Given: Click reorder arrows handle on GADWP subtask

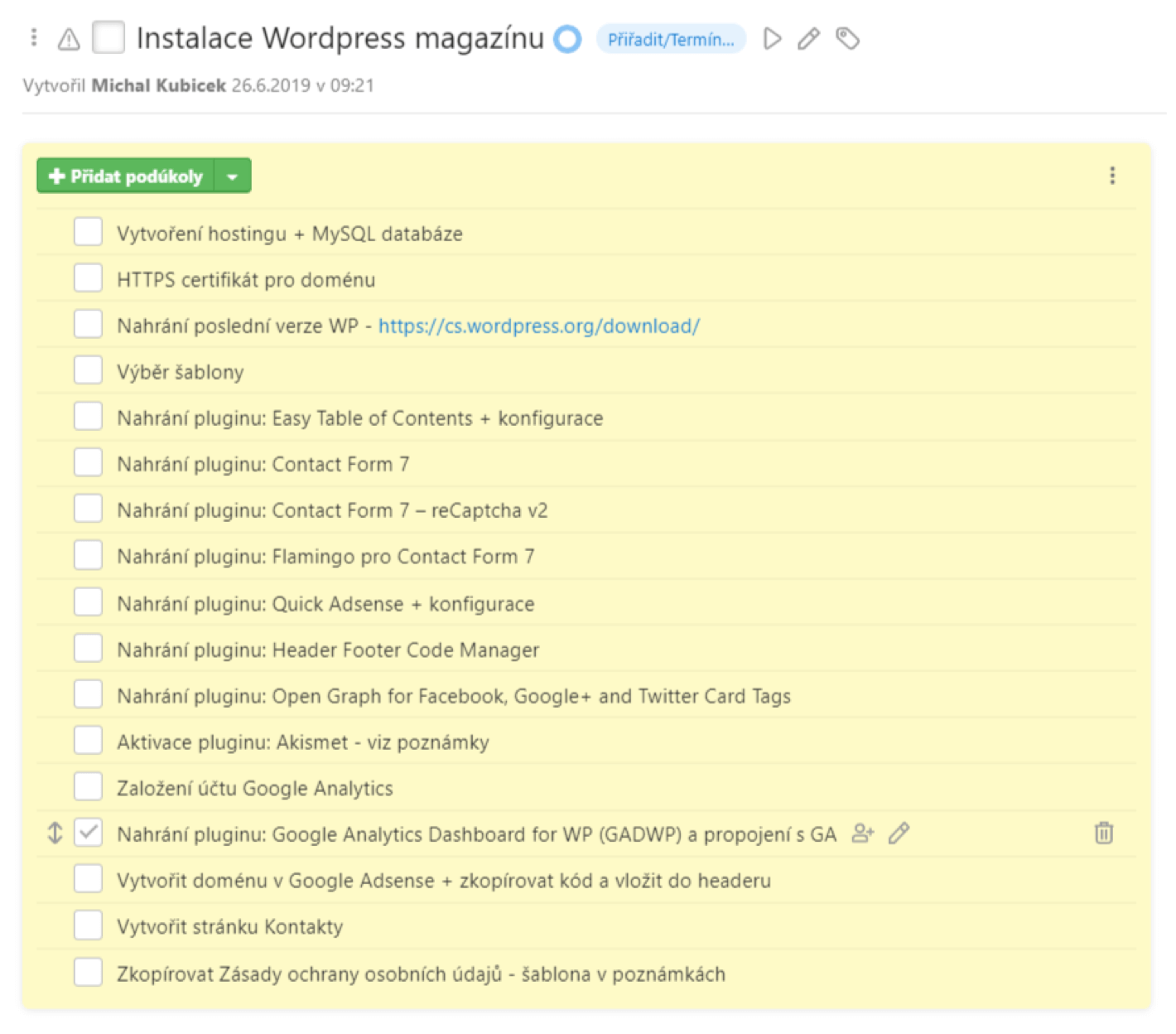Looking at the screenshot, I should [55, 833].
